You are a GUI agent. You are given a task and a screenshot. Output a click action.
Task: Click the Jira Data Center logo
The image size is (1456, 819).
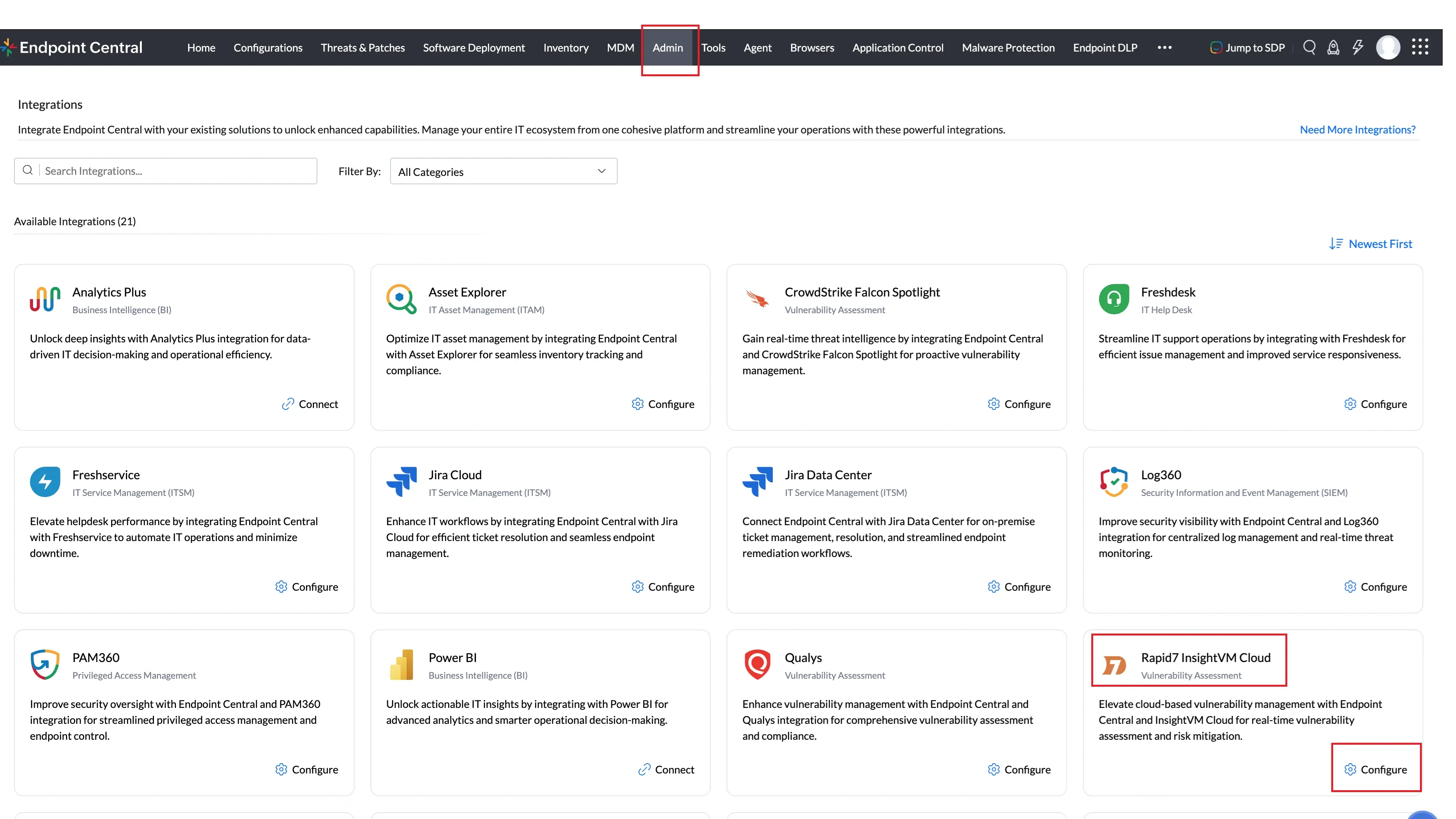(758, 482)
